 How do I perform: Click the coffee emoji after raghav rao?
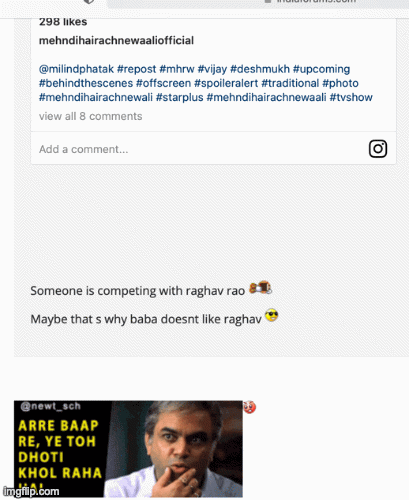261,287
